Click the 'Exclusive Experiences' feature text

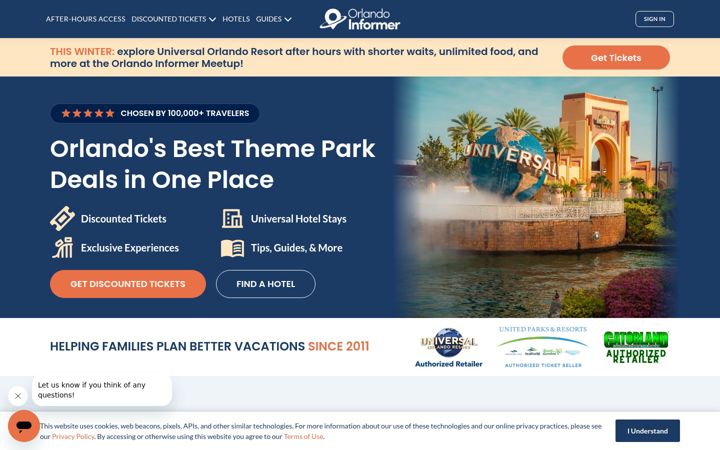coord(130,248)
